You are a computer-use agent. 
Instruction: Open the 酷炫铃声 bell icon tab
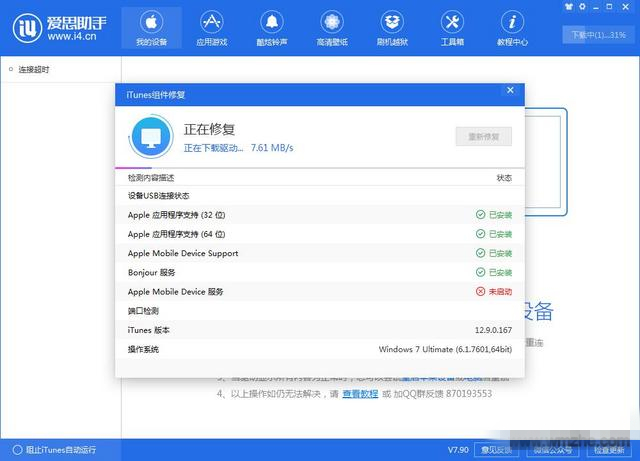(x=272, y=28)
